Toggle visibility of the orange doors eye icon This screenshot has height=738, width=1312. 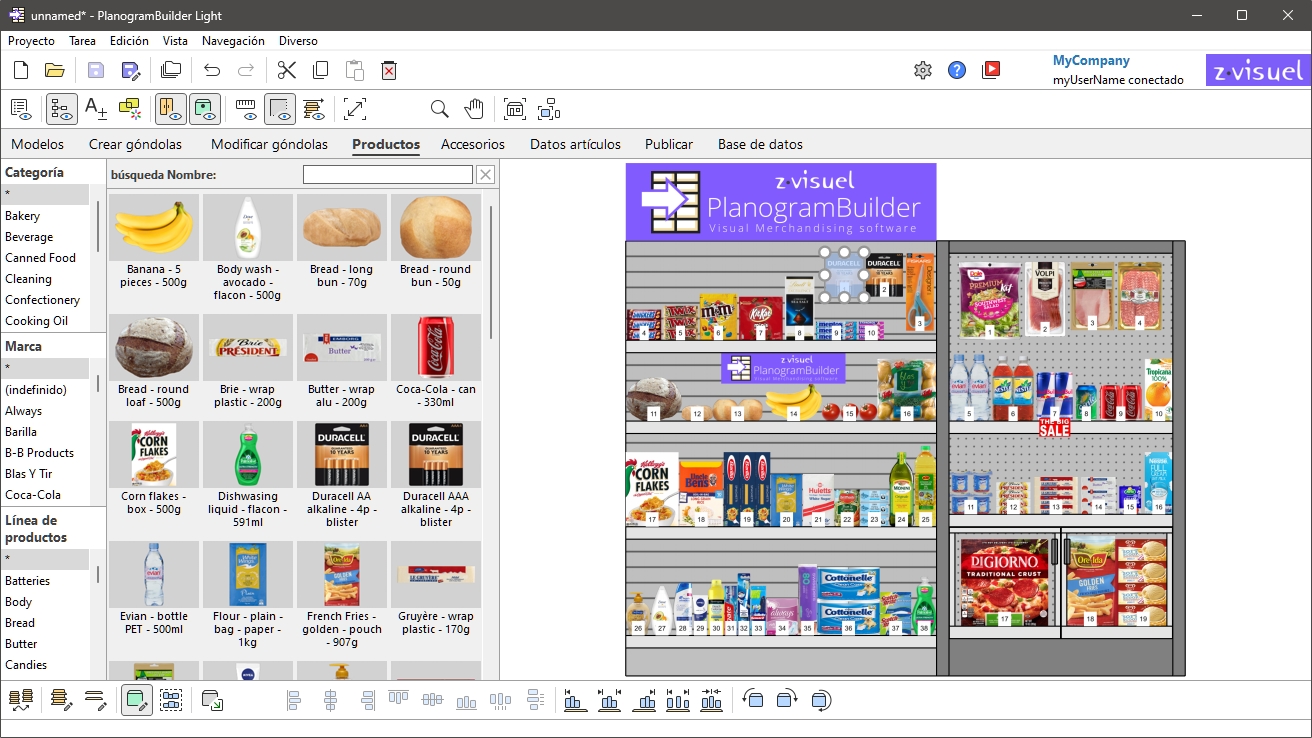(x=171, y=108)
